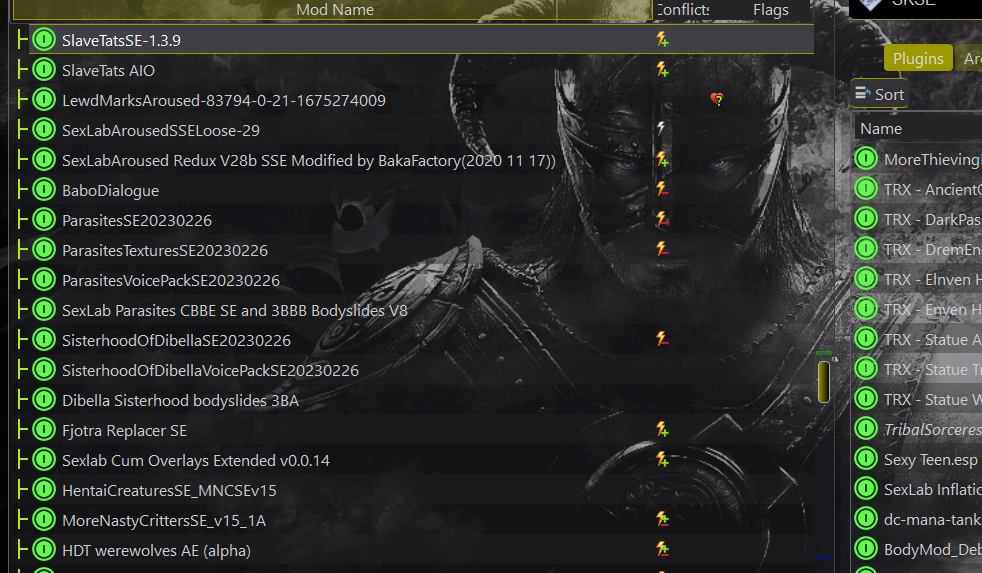Viewport: 982px width, 573px height.
Task: Click the conflict icon for MoreNastyCrittersSE_v15_1A
Action: tap(662, 519)
